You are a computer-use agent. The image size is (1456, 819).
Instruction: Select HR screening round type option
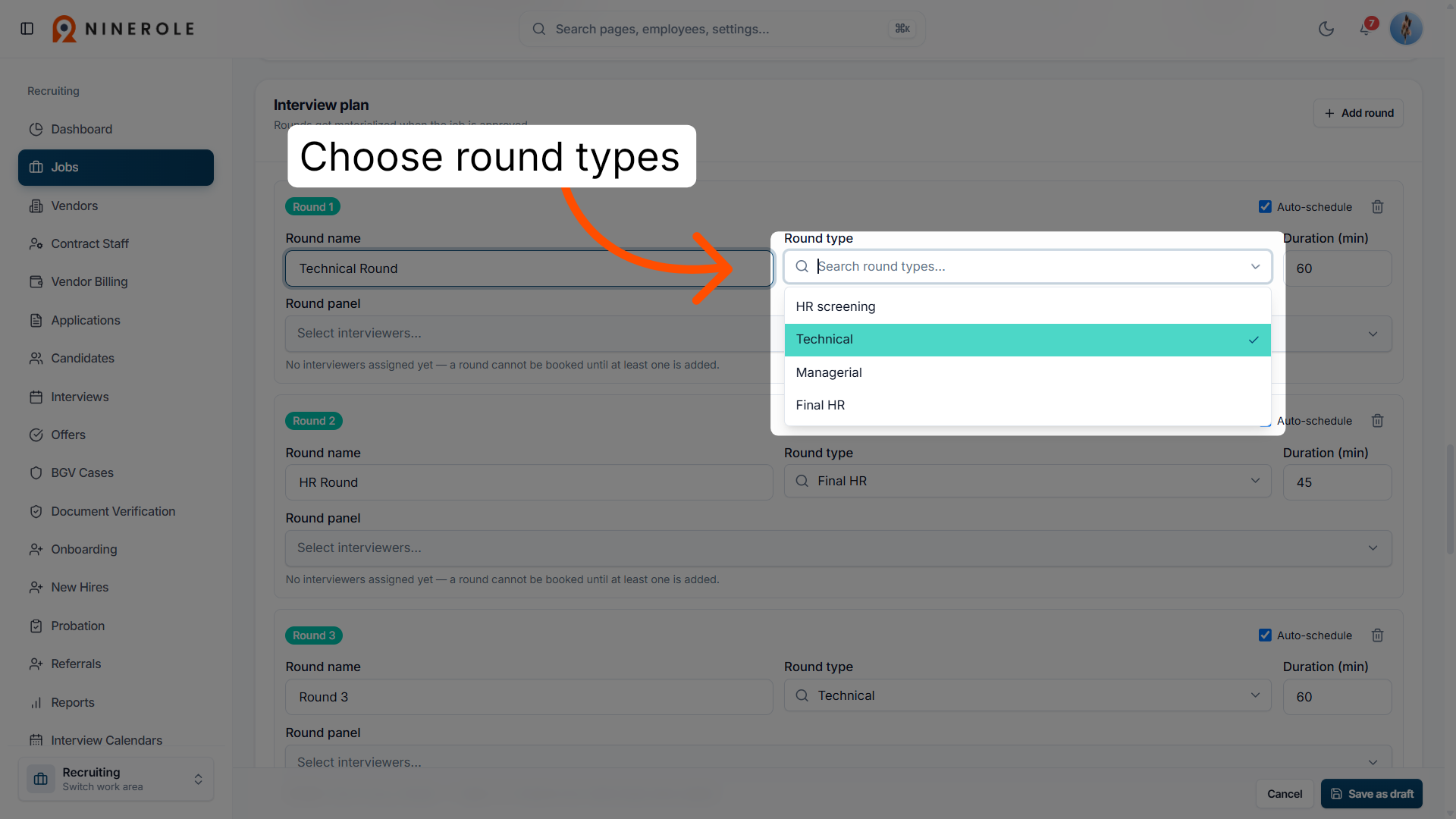(1028, 306)
